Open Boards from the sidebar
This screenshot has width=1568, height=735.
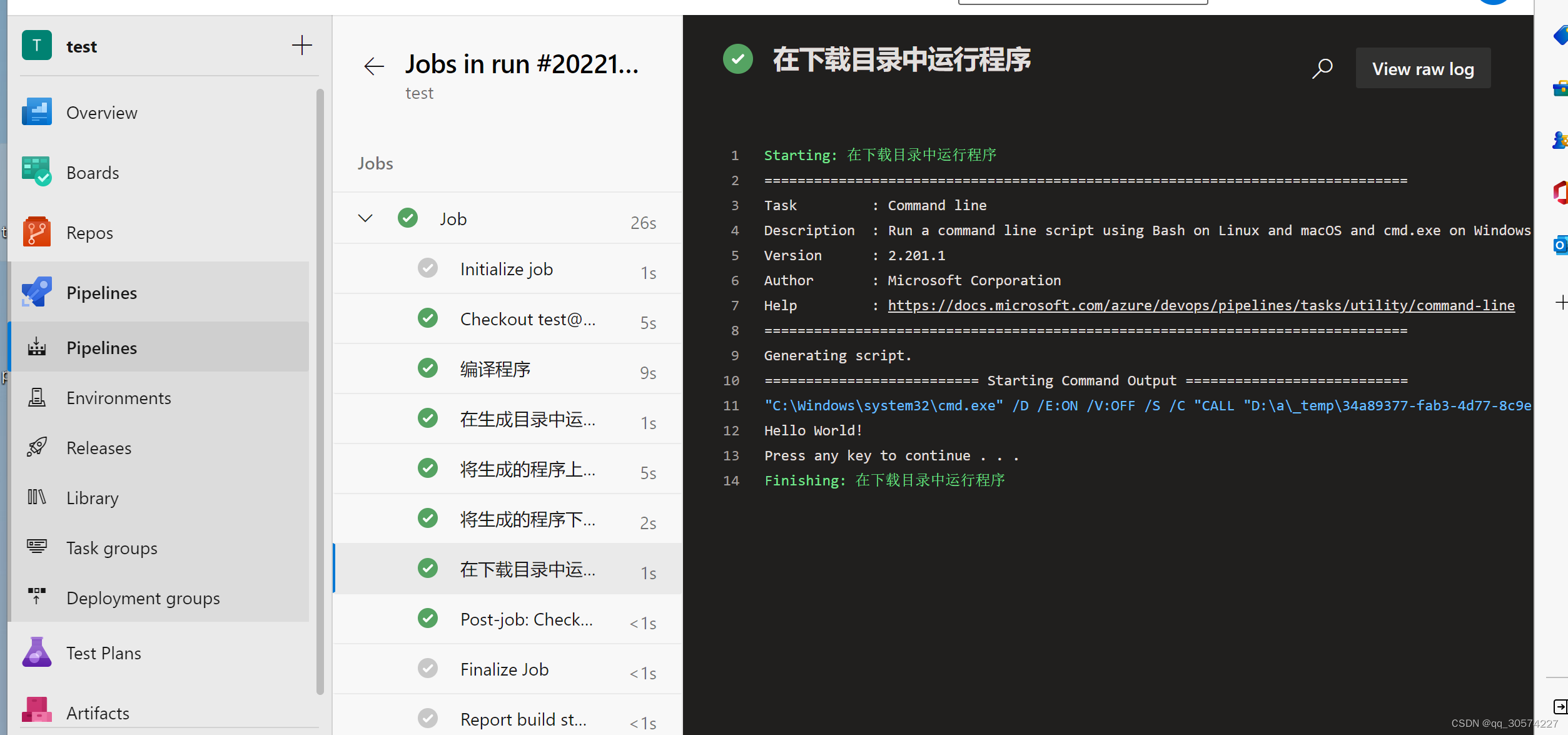pyautogui.click(x=93, y=173)
